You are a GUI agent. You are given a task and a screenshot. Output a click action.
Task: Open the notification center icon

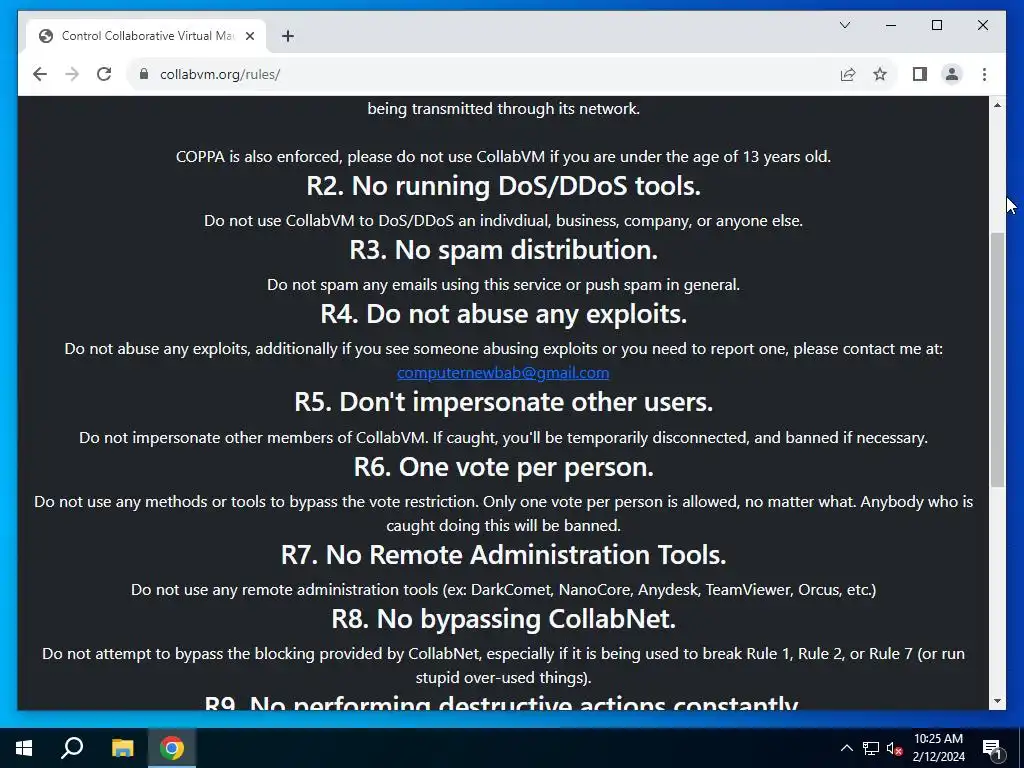coord(992,748)
